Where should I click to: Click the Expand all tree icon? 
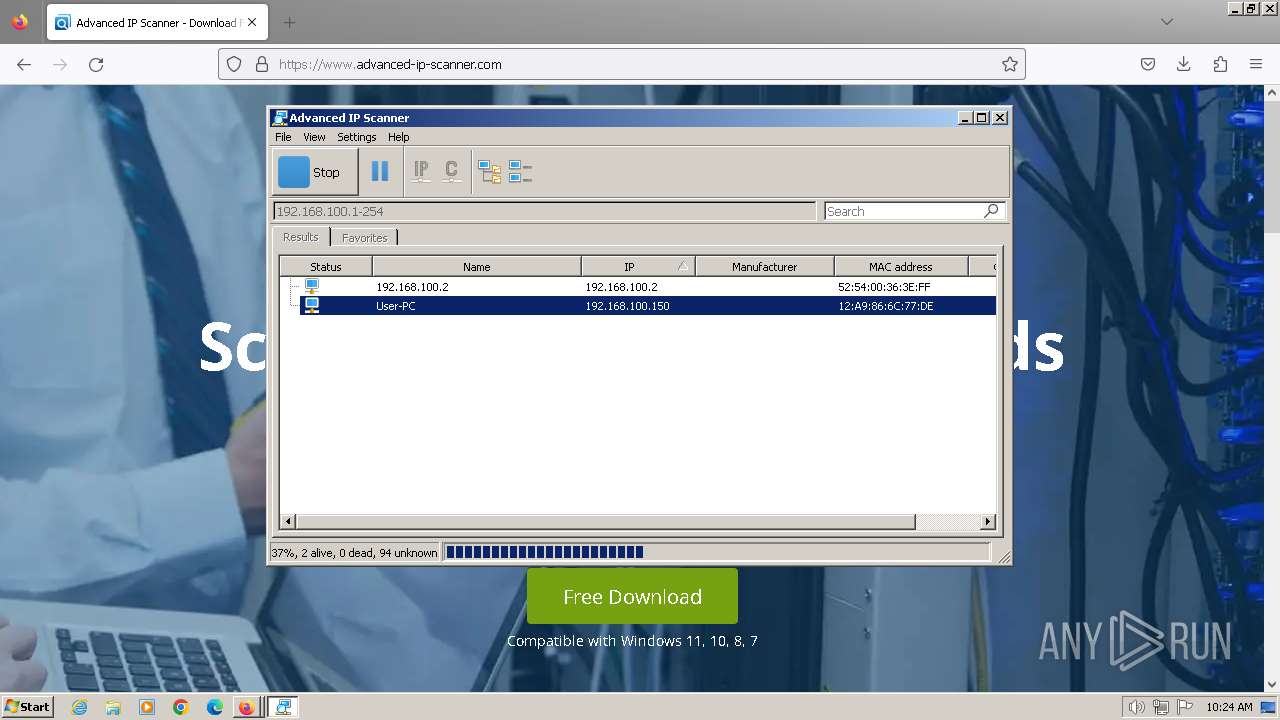tap(489, 172)
